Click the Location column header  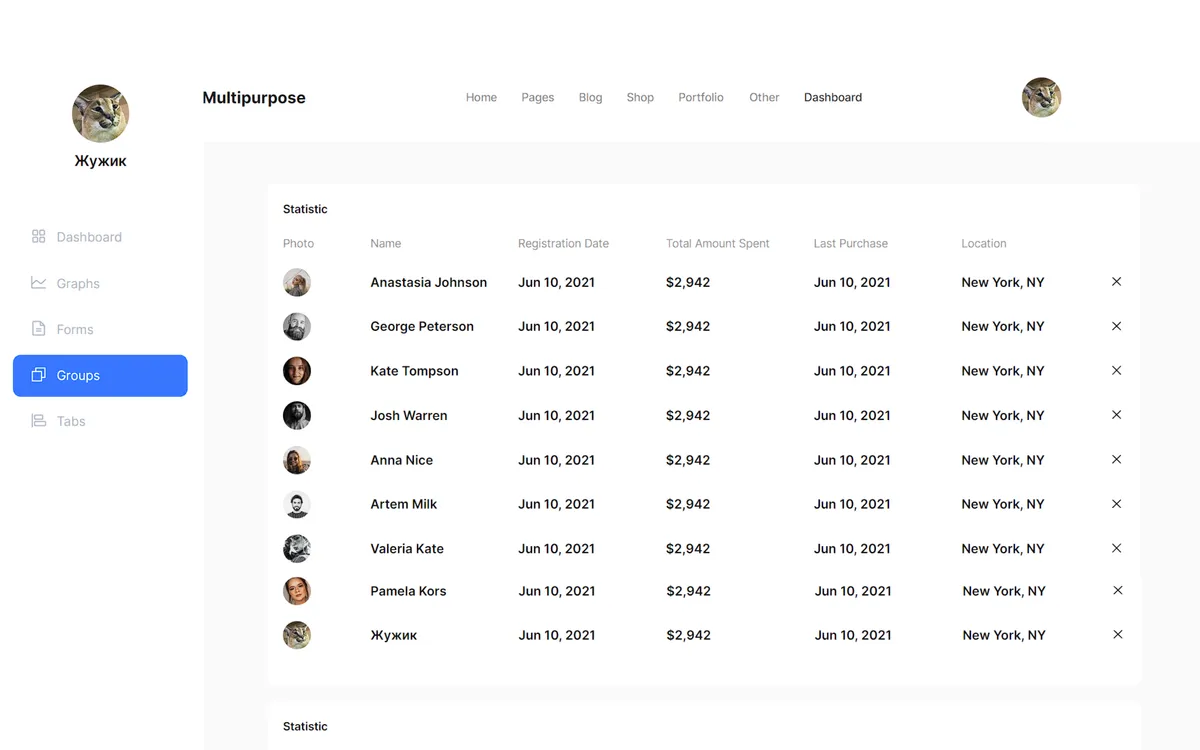[x=984, y=243]
